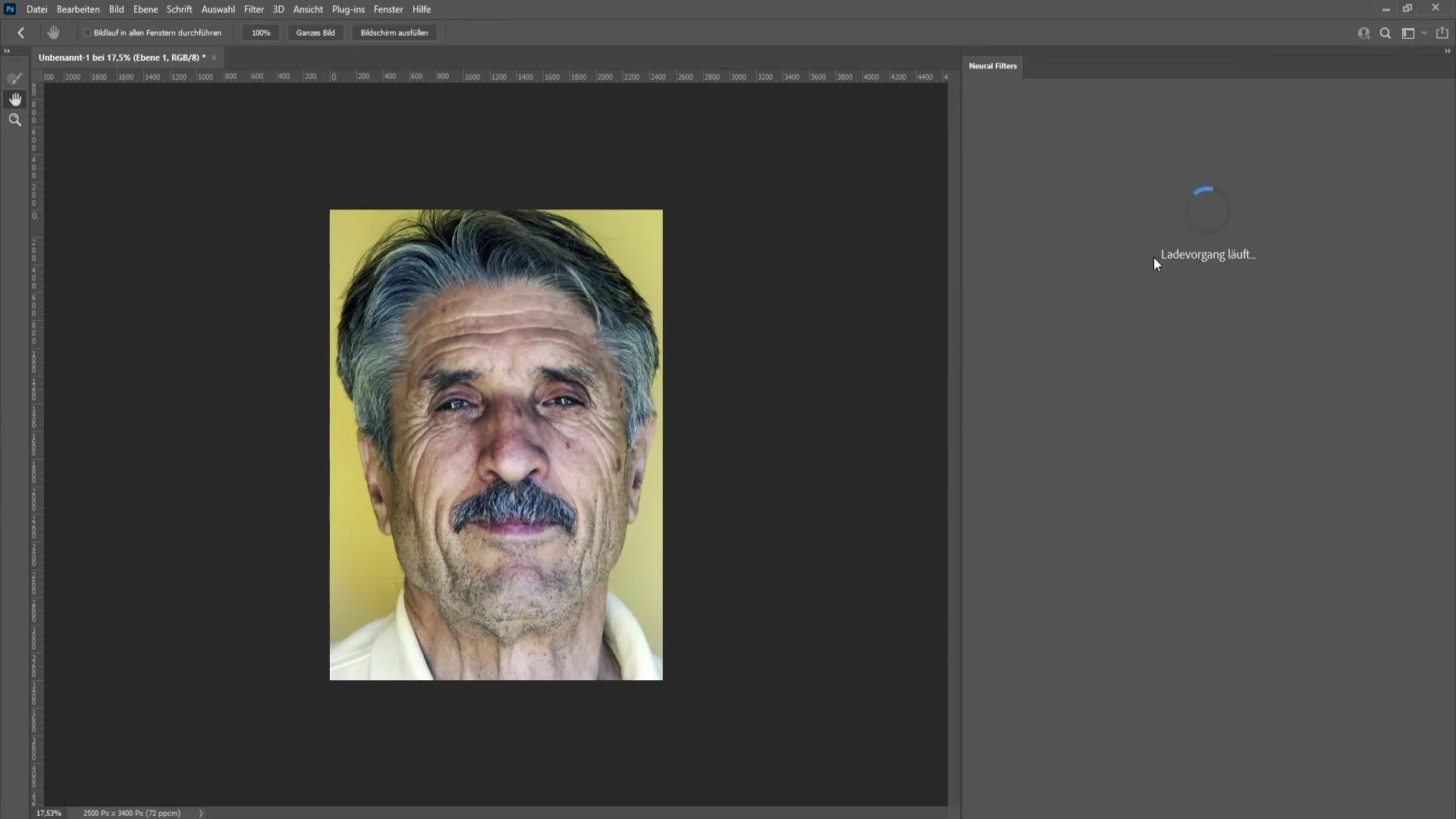Click the Bildschirm ausfüllen button
The width and height of the screenshot is (1456, 819).
click(394, 33)
